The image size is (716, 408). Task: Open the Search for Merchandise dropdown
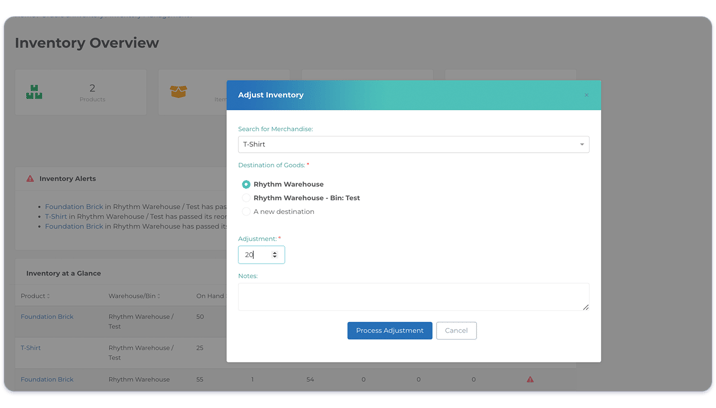click(413, 144)
